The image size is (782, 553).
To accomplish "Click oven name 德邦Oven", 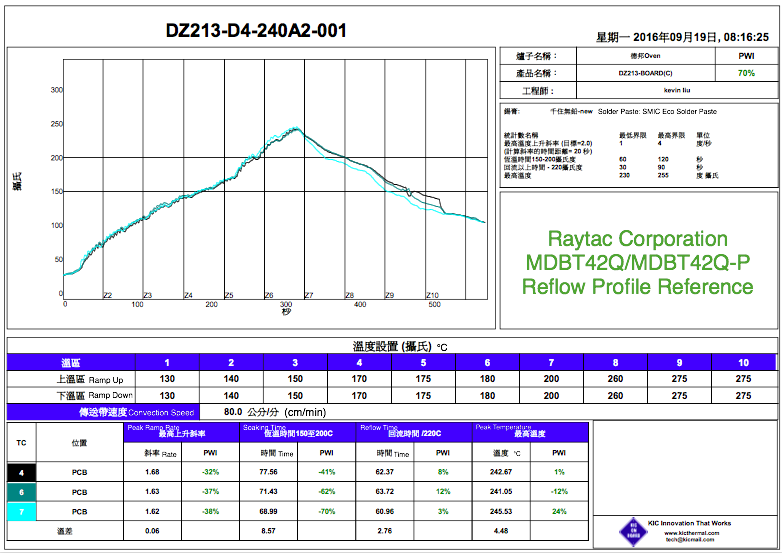I will click(645, 55).
